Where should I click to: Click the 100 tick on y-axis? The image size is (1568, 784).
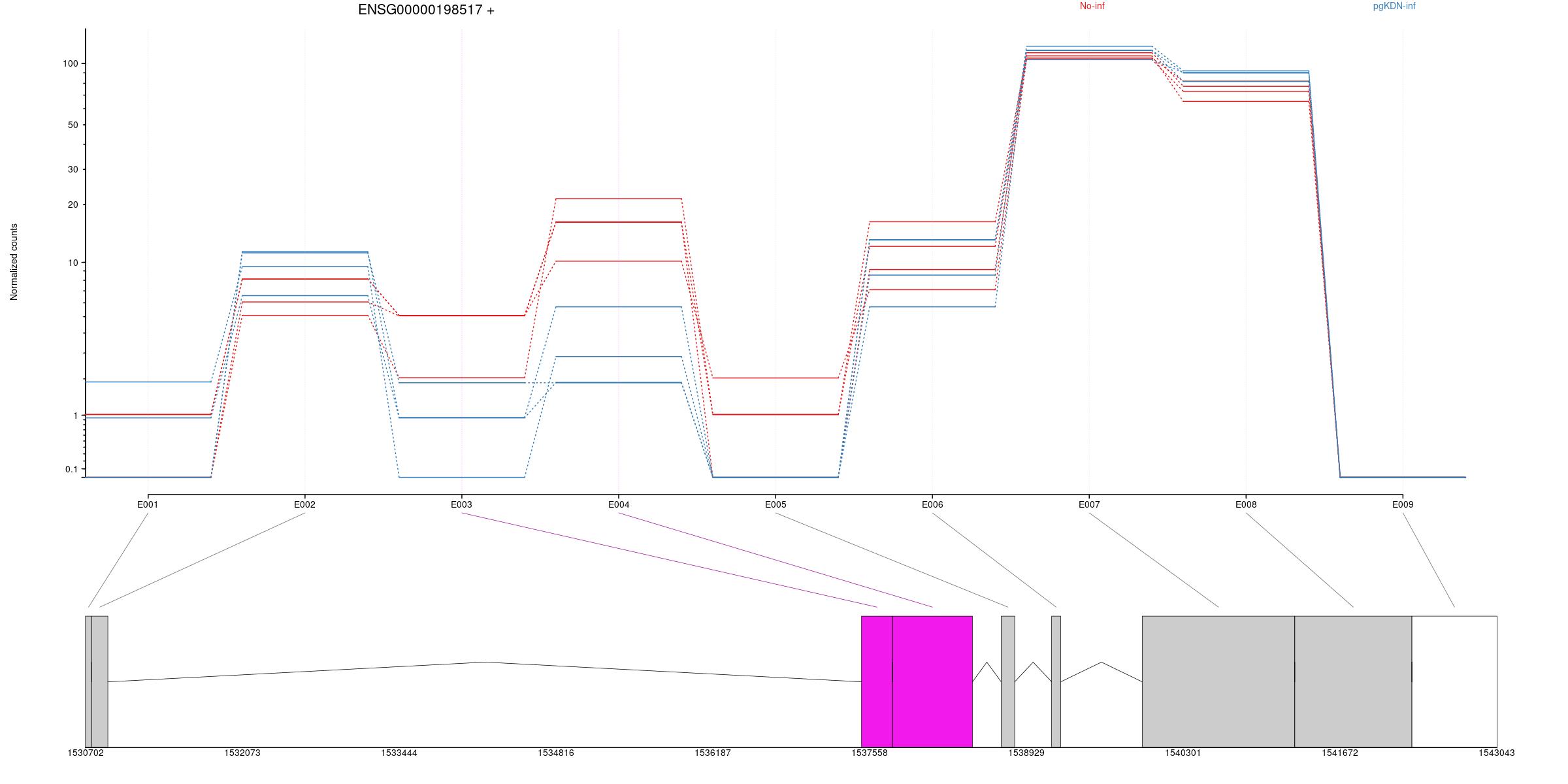[70, 63]
